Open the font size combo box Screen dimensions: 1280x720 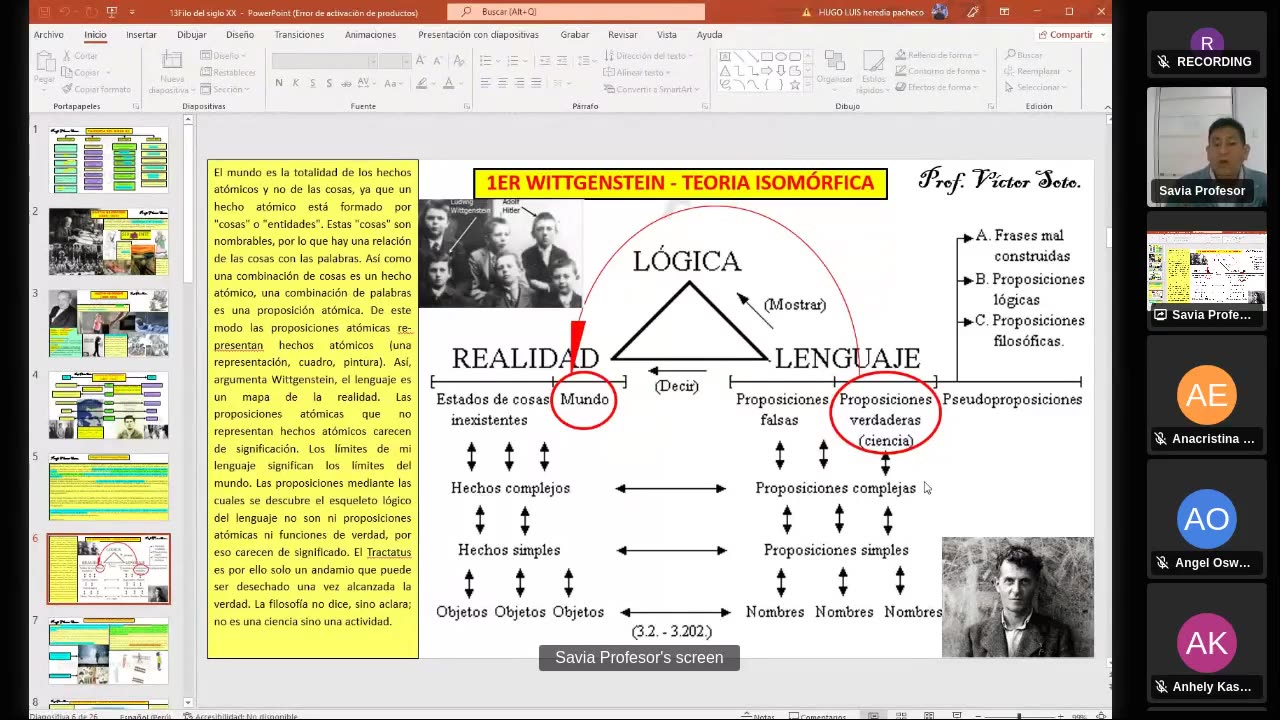point(395,61)
